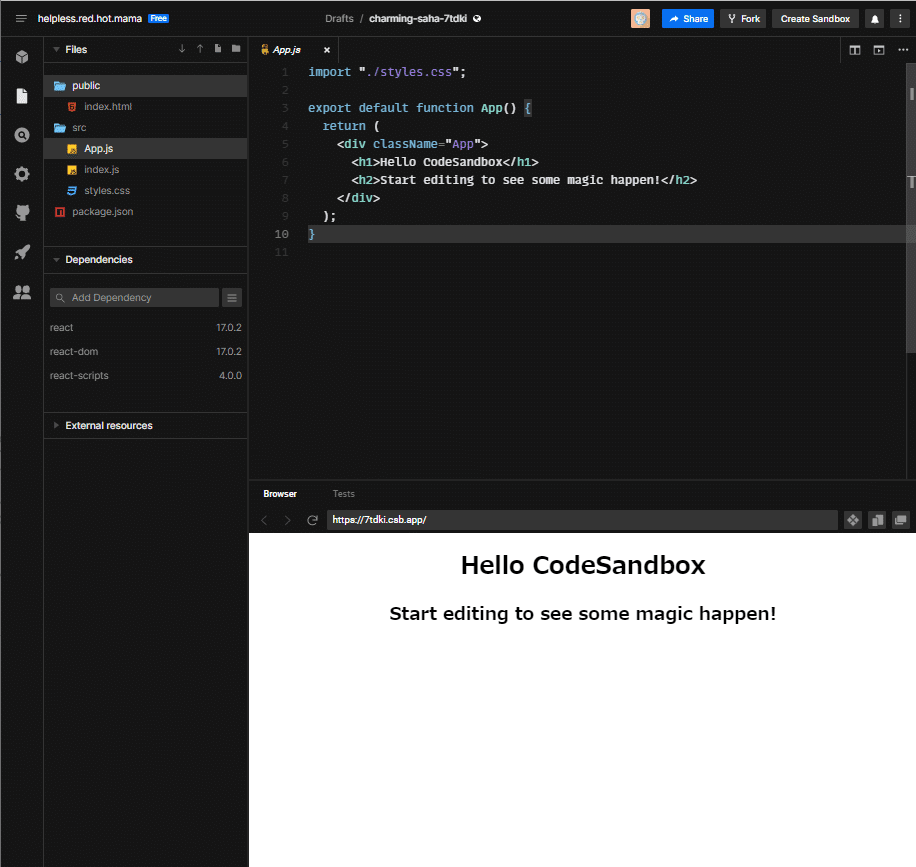This screenshot has height=867, width=916.
Task: Click the Drafts breadcrumb link
Action: [x=339, y=19]
